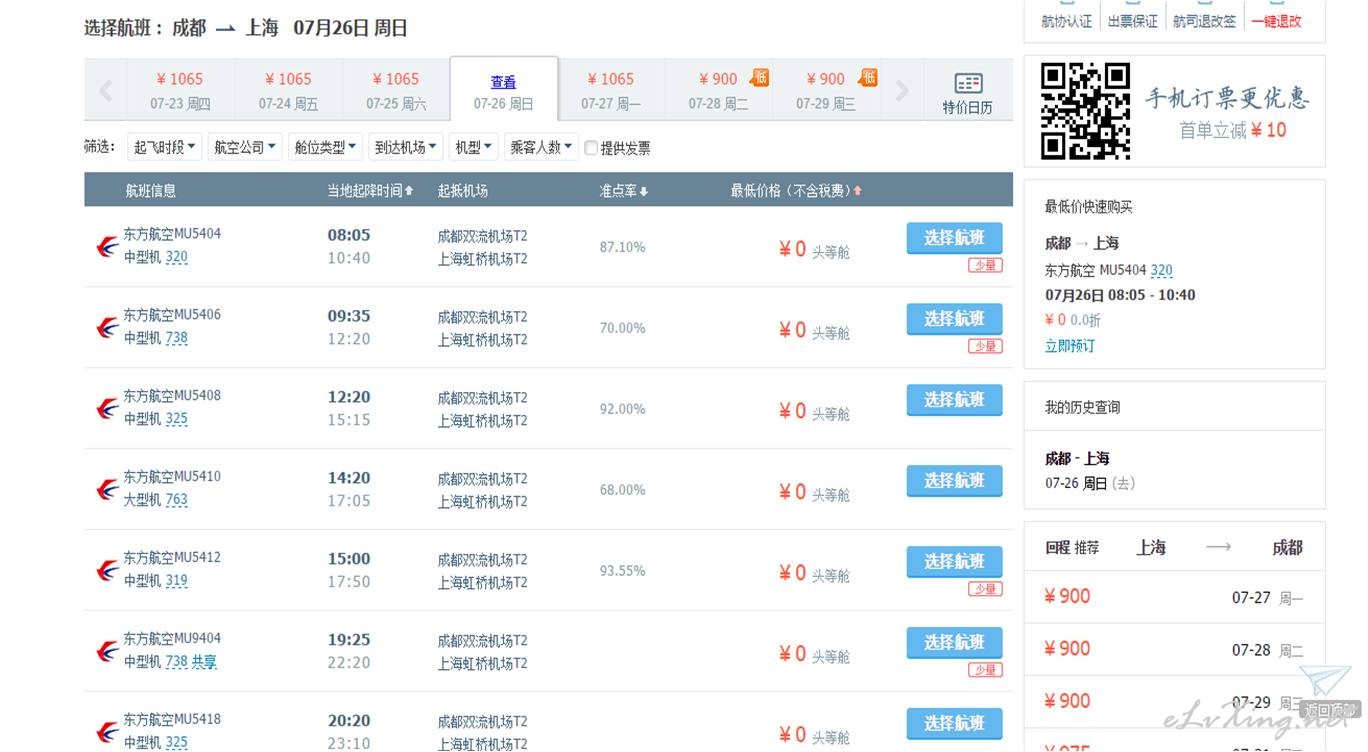Select the 07-24 周五 date tab

[x=288, y=90]
